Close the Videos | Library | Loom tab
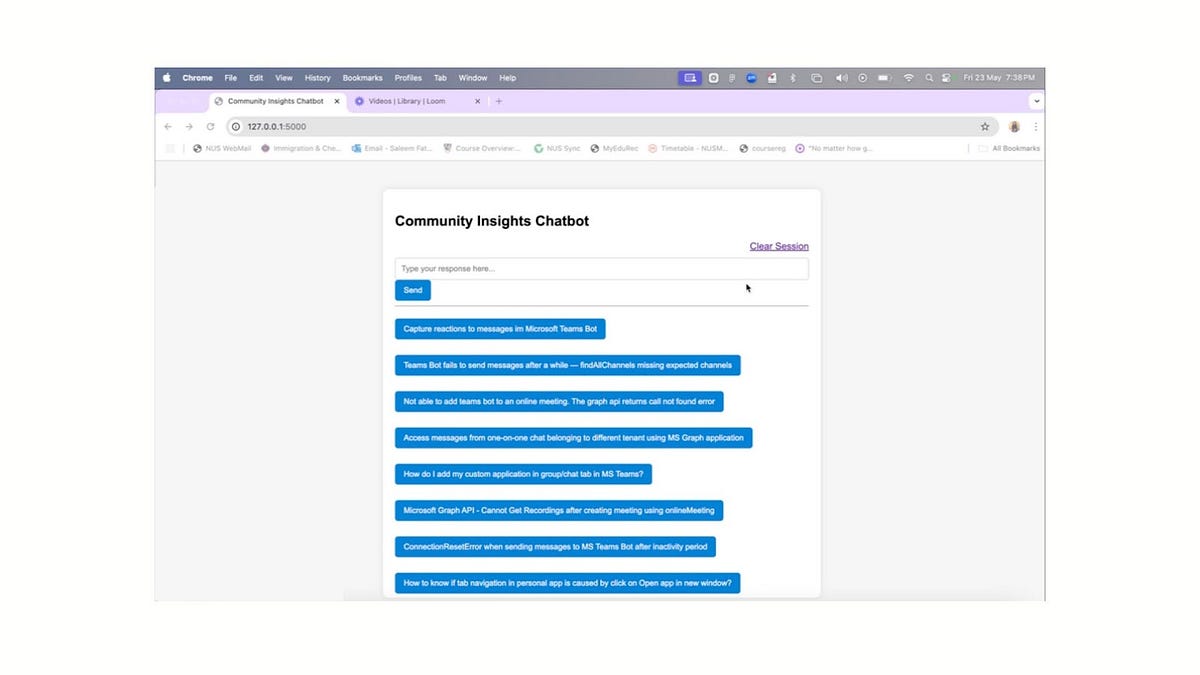The height and width of the screenshot is (675, 1200). click(477, 101)
